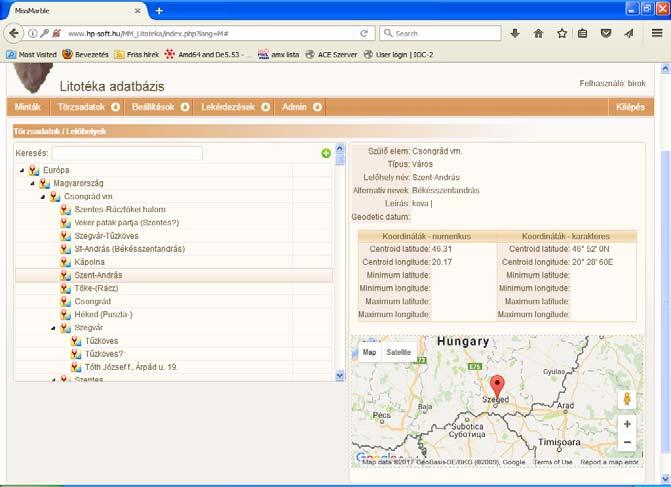Click the tree list scroll-down arrow
This screenshot has height=487, width=671.
tap(340, 376)
